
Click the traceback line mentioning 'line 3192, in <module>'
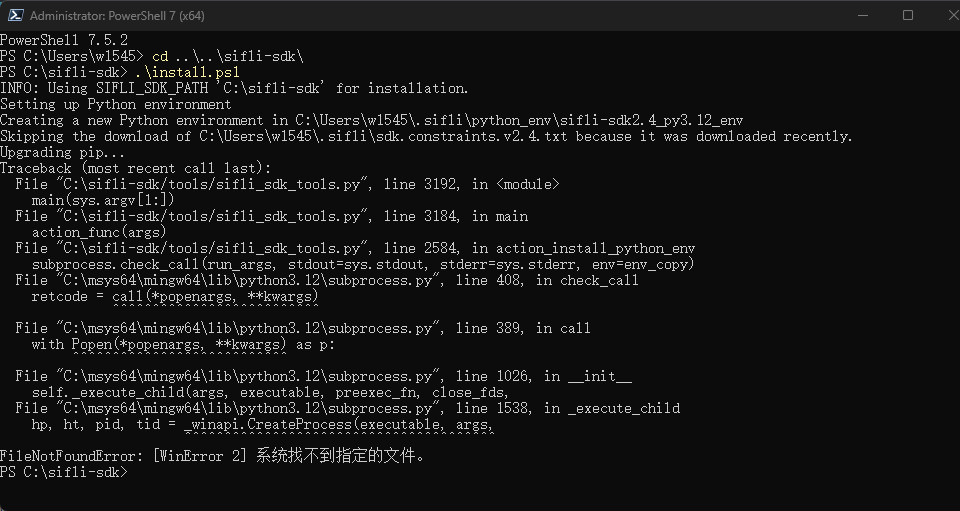click(x=287, y=184)
